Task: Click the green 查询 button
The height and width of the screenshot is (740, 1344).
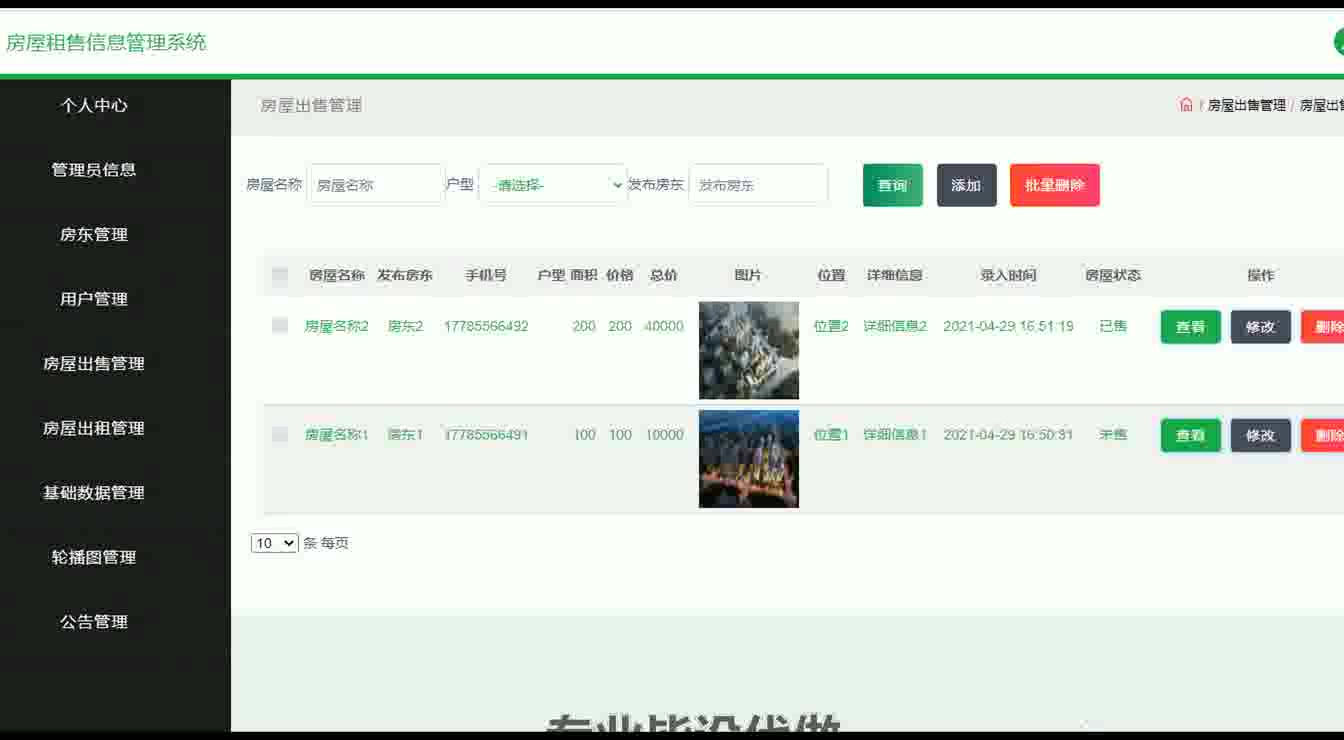Action: point(893,185)
